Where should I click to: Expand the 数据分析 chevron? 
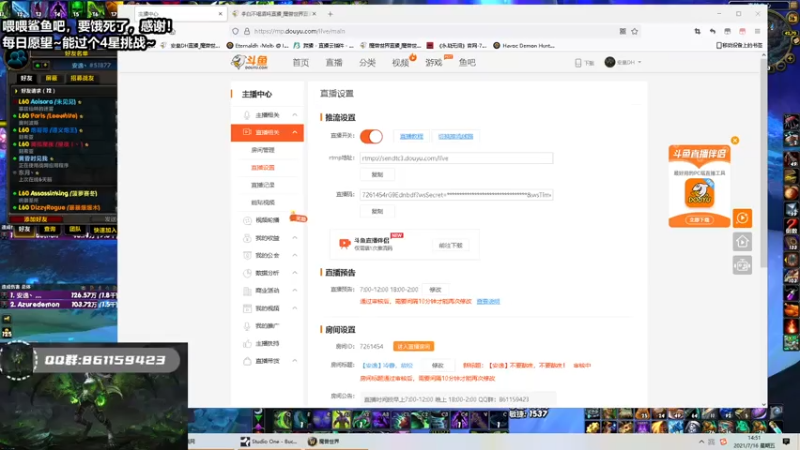pos(295,273)
